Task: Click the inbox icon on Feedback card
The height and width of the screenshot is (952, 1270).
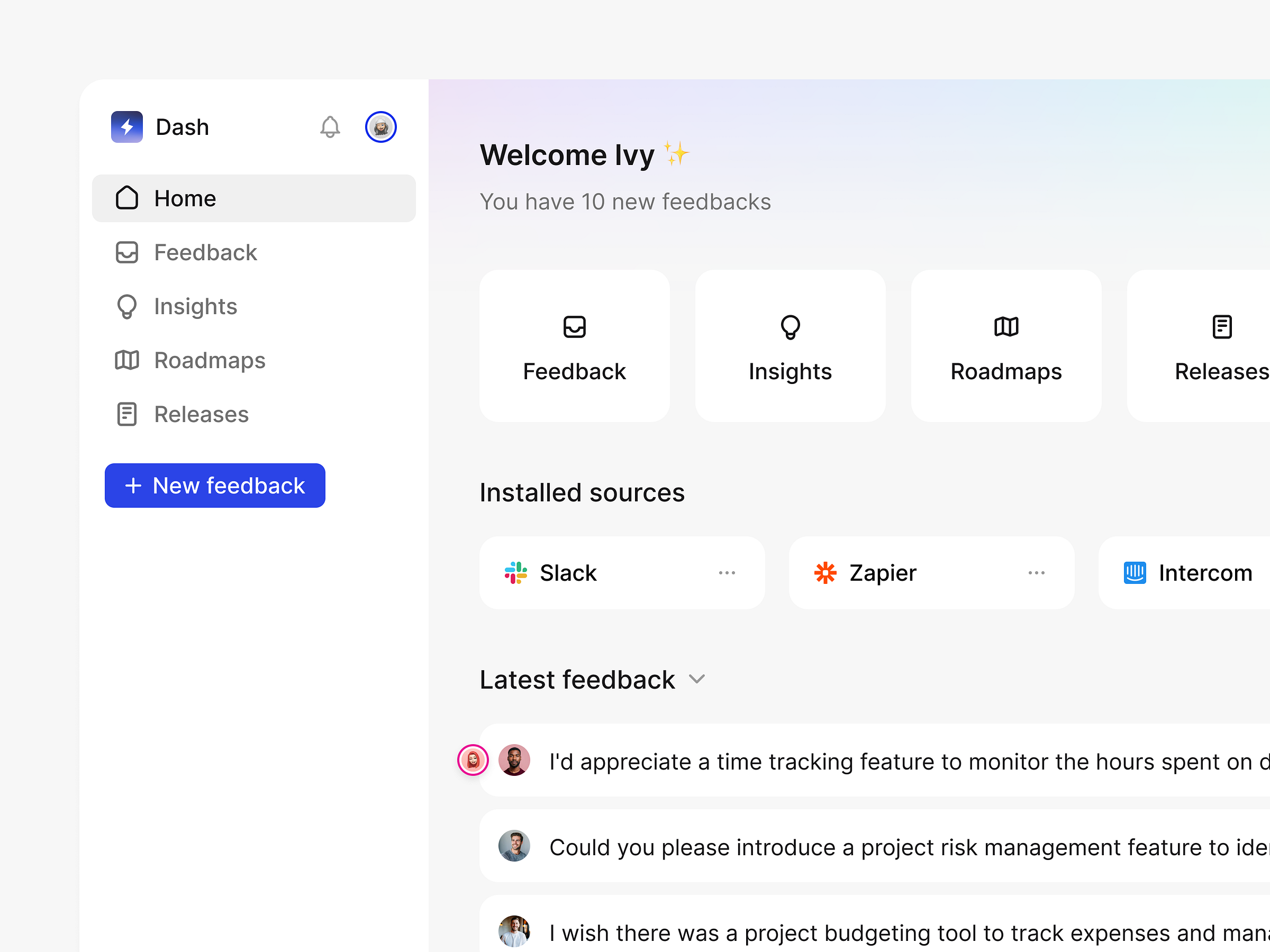Action: 574,326
